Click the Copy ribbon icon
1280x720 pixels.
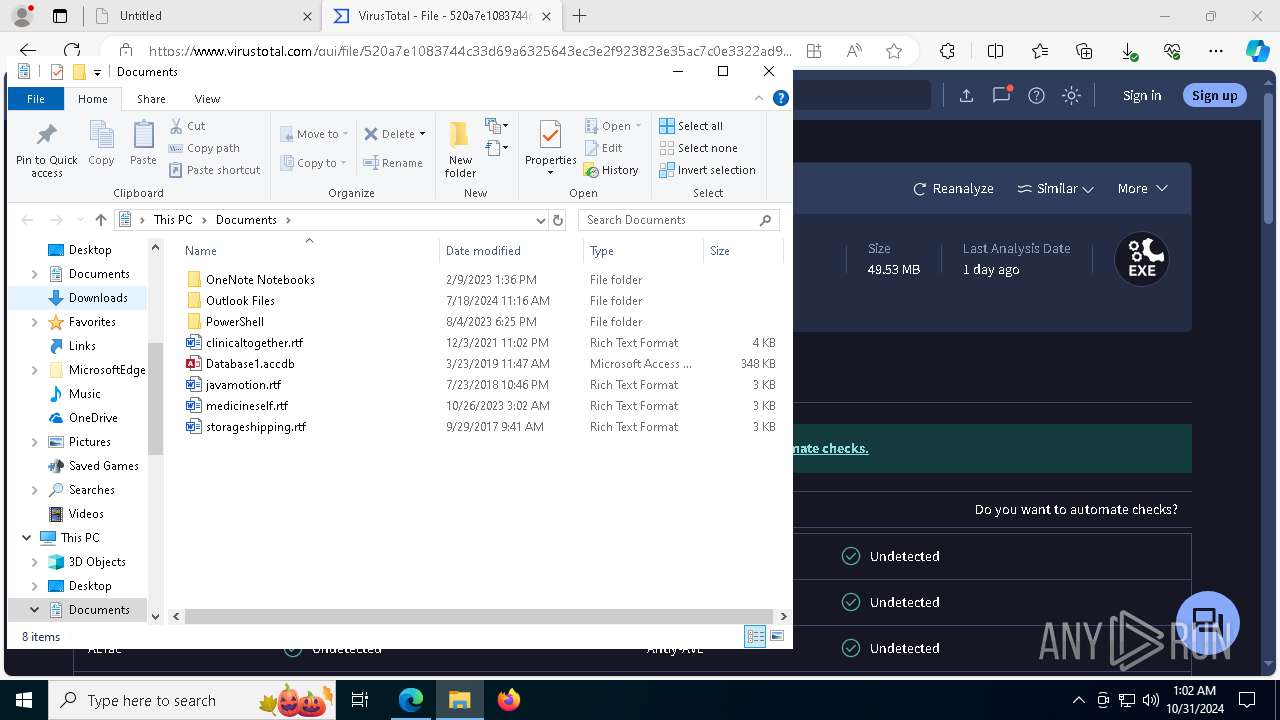(x=101, y=143)
